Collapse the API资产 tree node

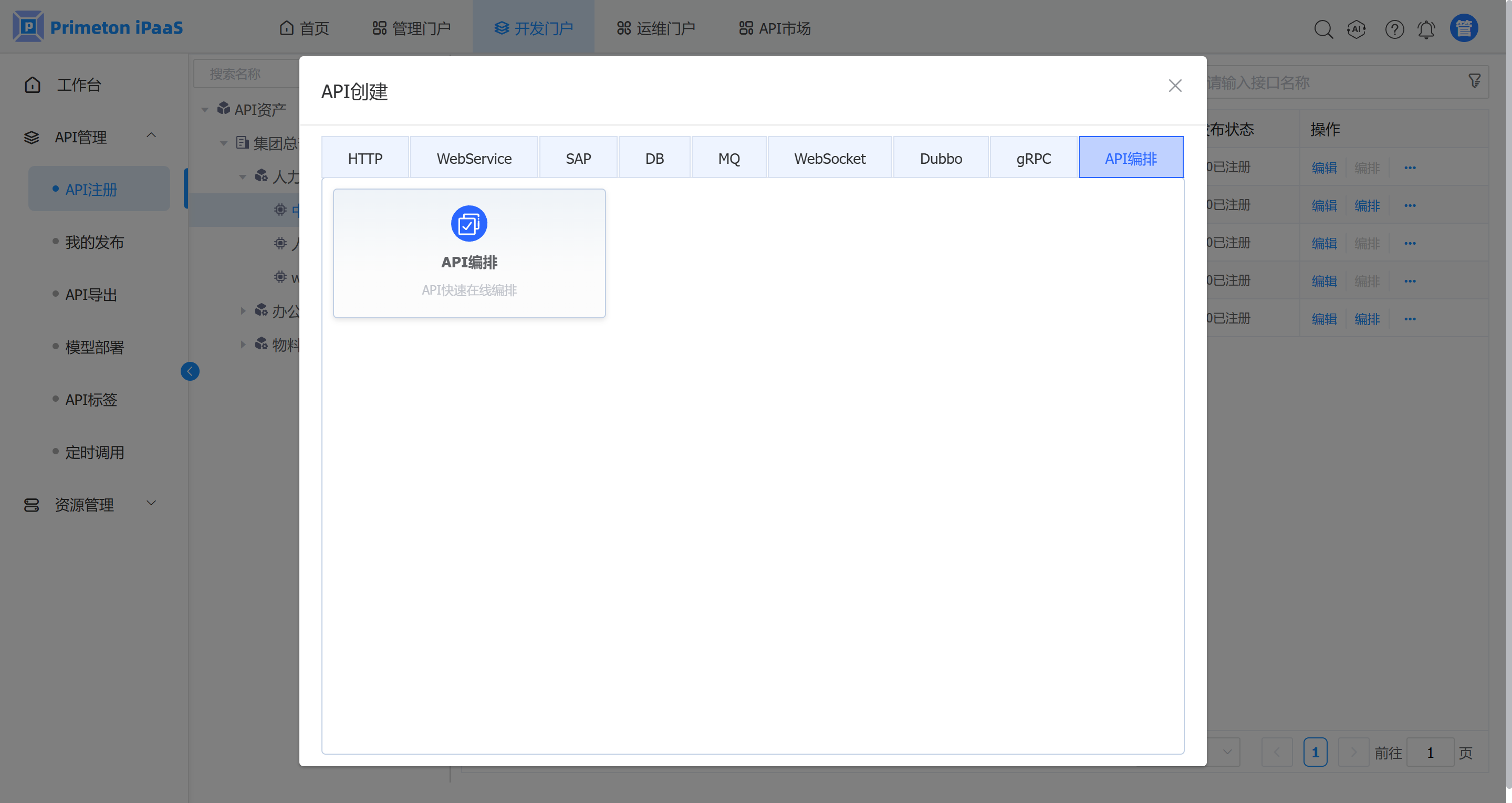[x=205, y=110]
